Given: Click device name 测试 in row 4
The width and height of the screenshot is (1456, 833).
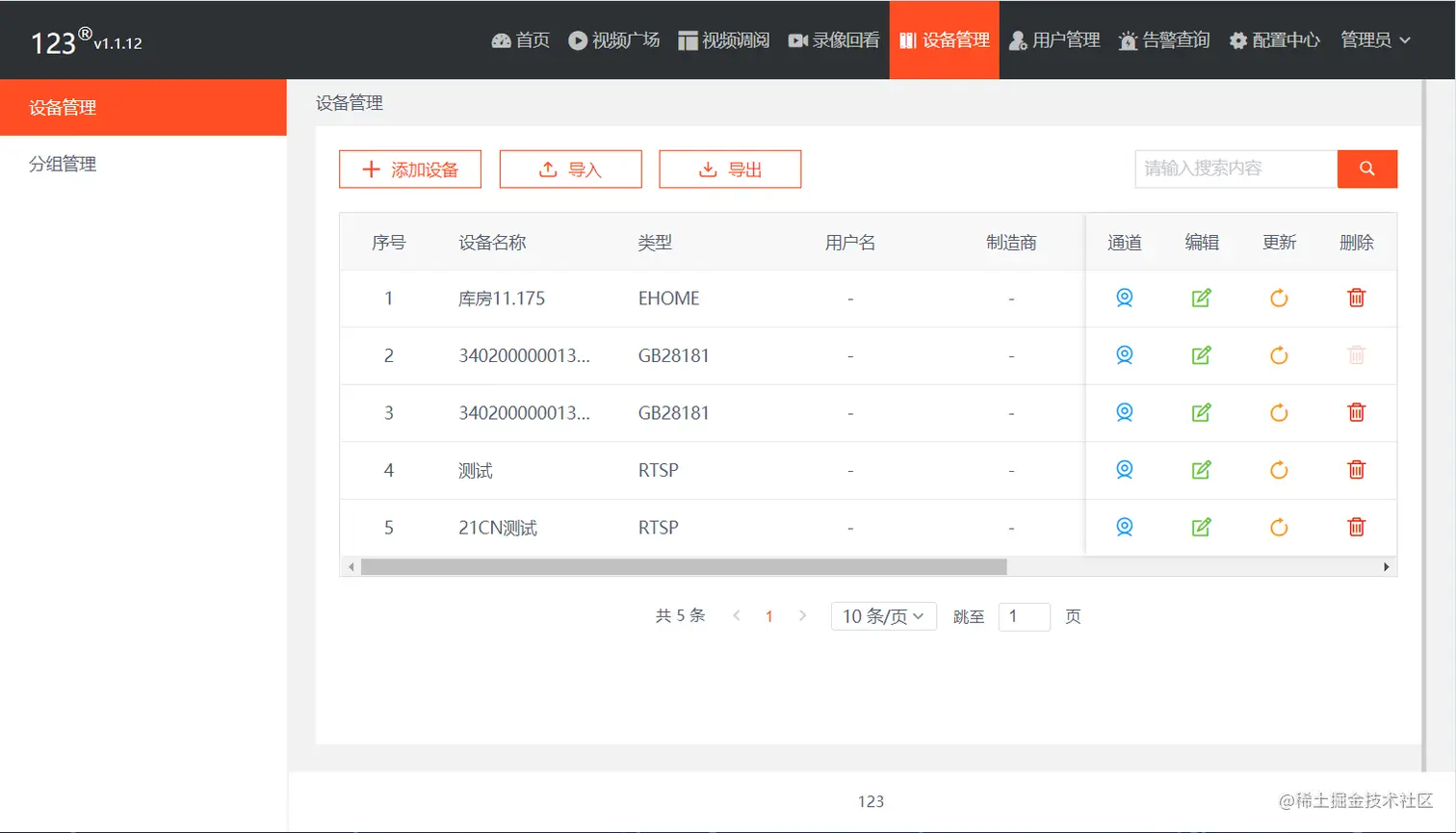Looking at the screenshot, I should pos(476,471).
